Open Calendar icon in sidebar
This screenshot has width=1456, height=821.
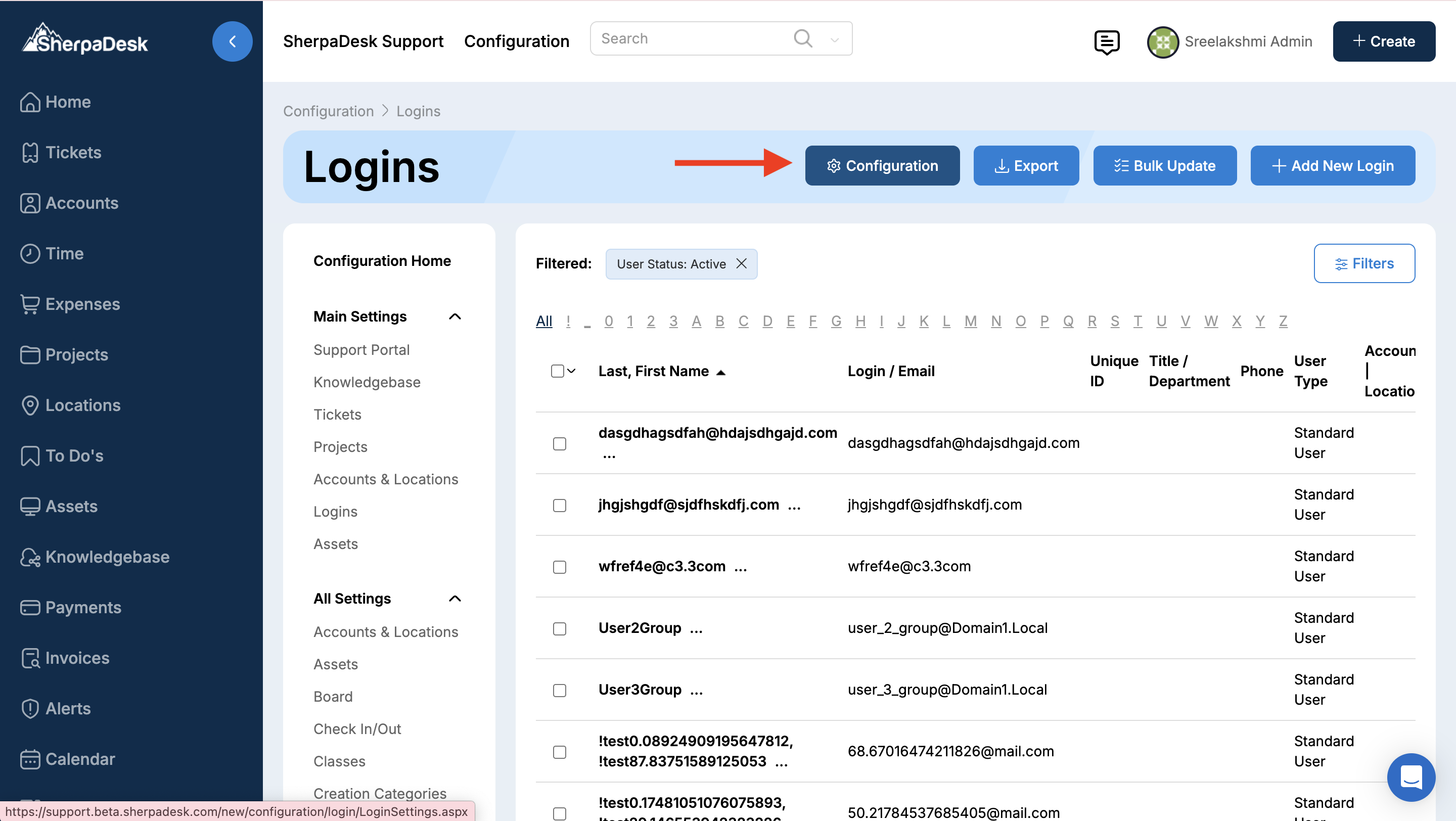30,759
